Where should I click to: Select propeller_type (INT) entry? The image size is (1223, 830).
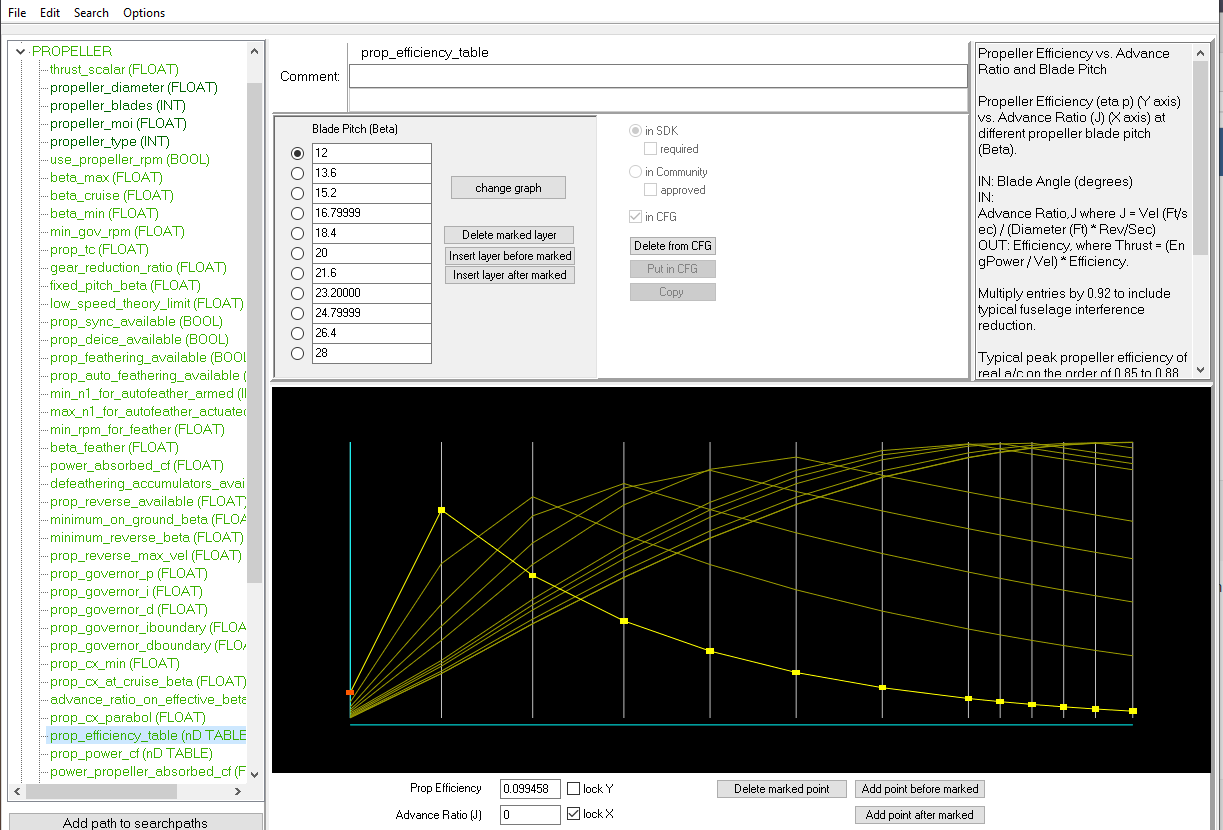pyautogui.click(x=110, y=141)
